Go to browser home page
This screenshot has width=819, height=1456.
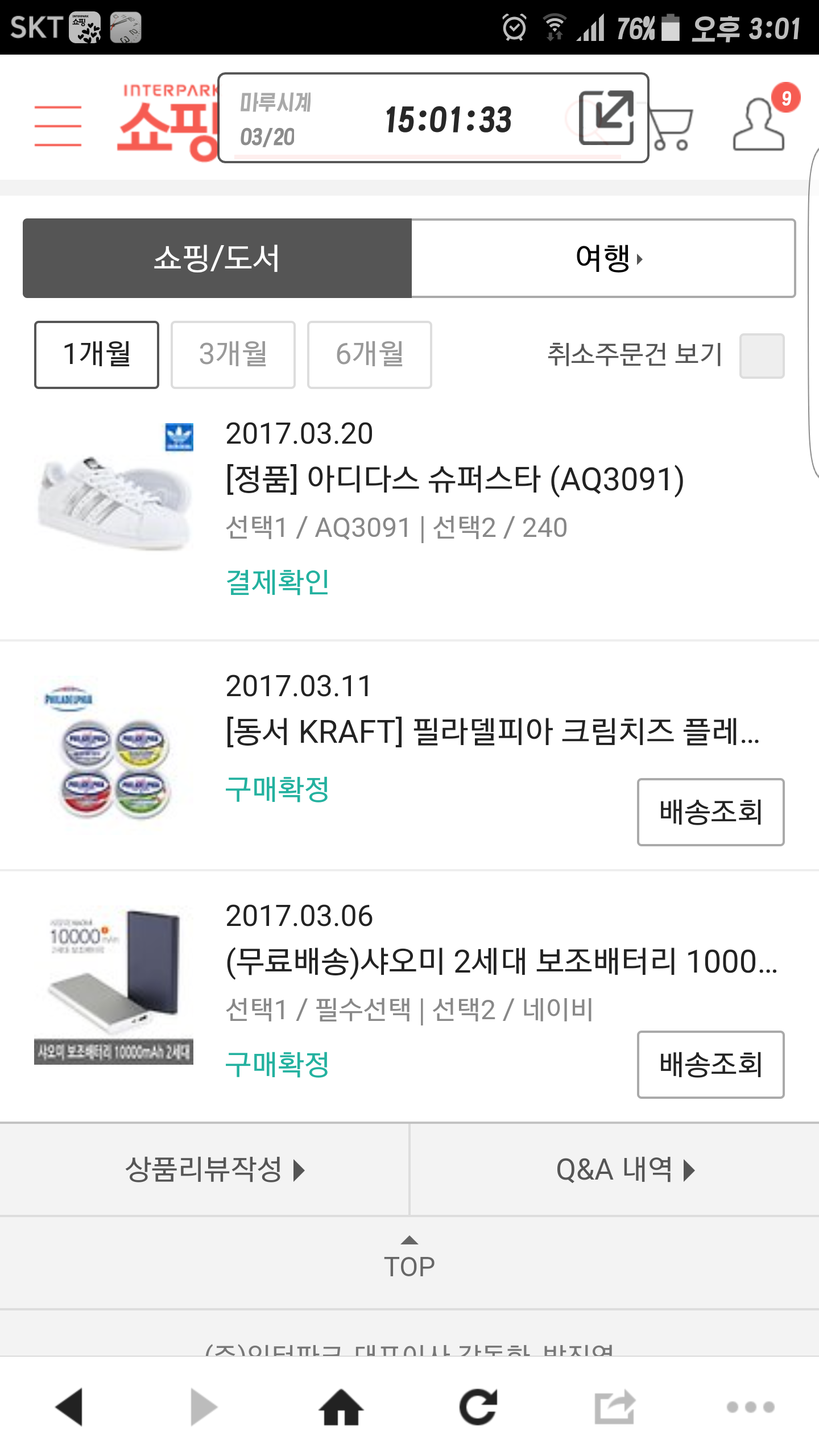(x=341, y=1407)
